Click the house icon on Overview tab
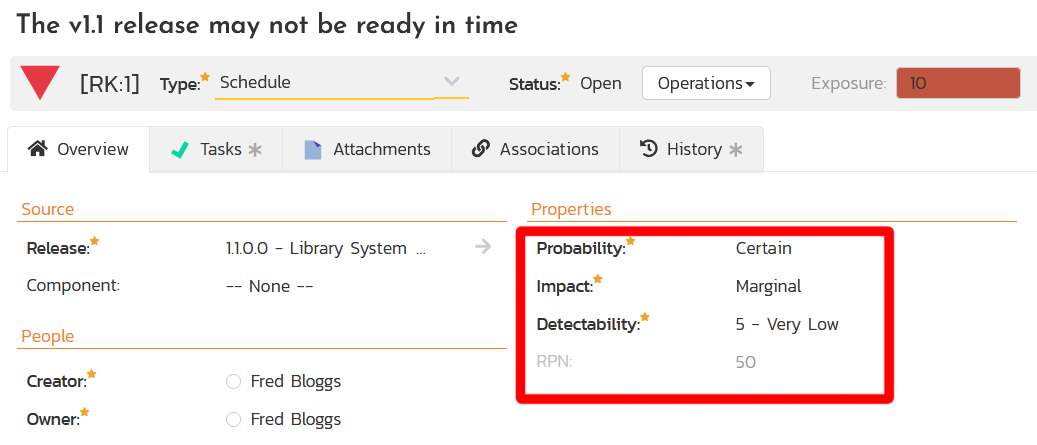 tap(38, 149)
